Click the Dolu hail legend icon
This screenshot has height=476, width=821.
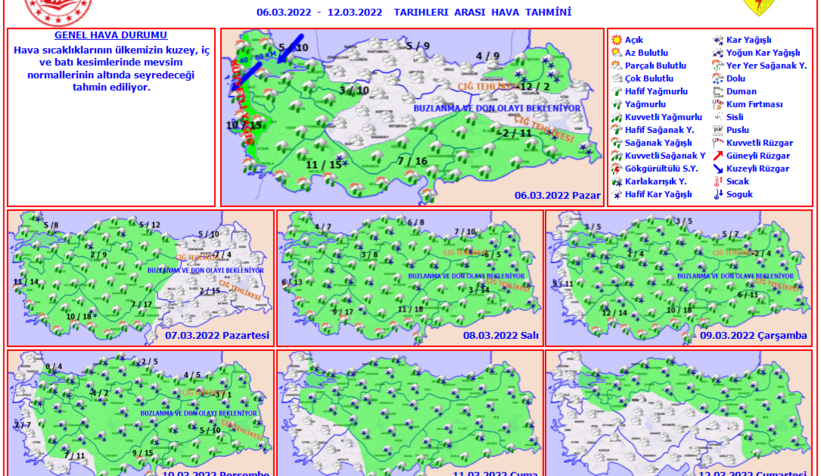coord(718,79)
